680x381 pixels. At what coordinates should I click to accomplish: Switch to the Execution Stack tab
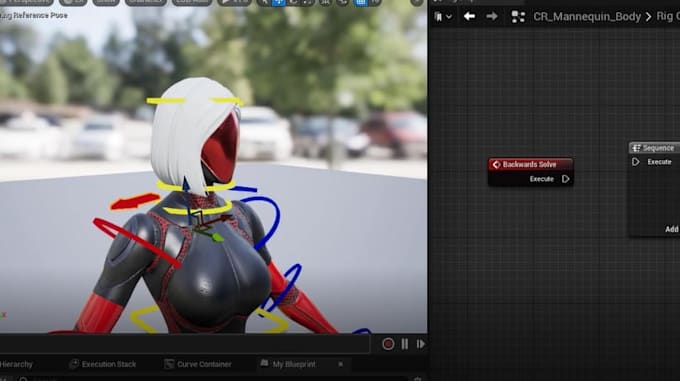point(103,364)
